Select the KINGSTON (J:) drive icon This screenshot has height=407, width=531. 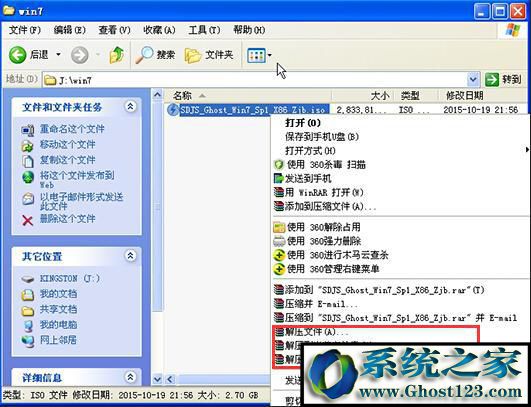point(28,279)
